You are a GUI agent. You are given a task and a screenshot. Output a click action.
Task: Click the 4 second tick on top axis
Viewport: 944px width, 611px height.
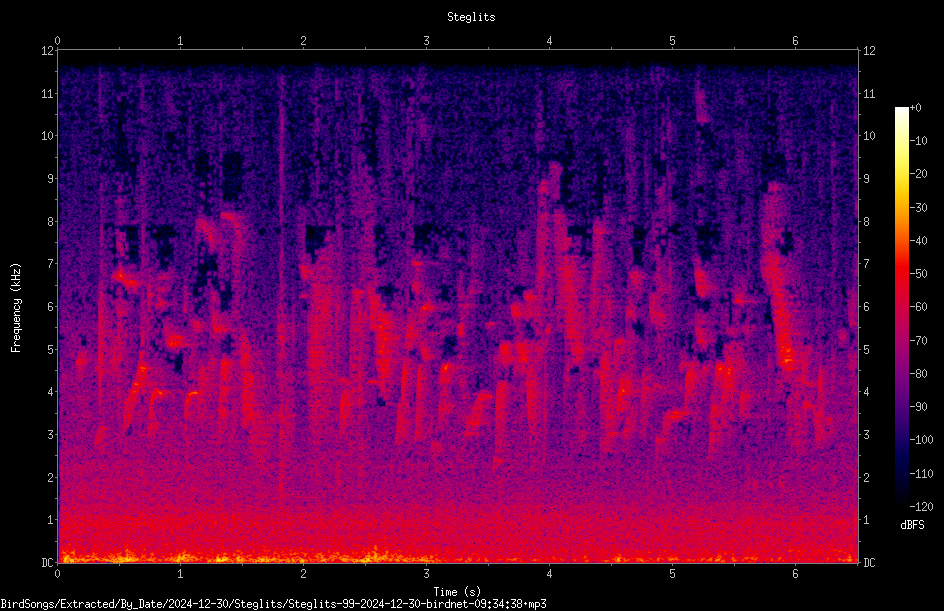coord(549,40)
